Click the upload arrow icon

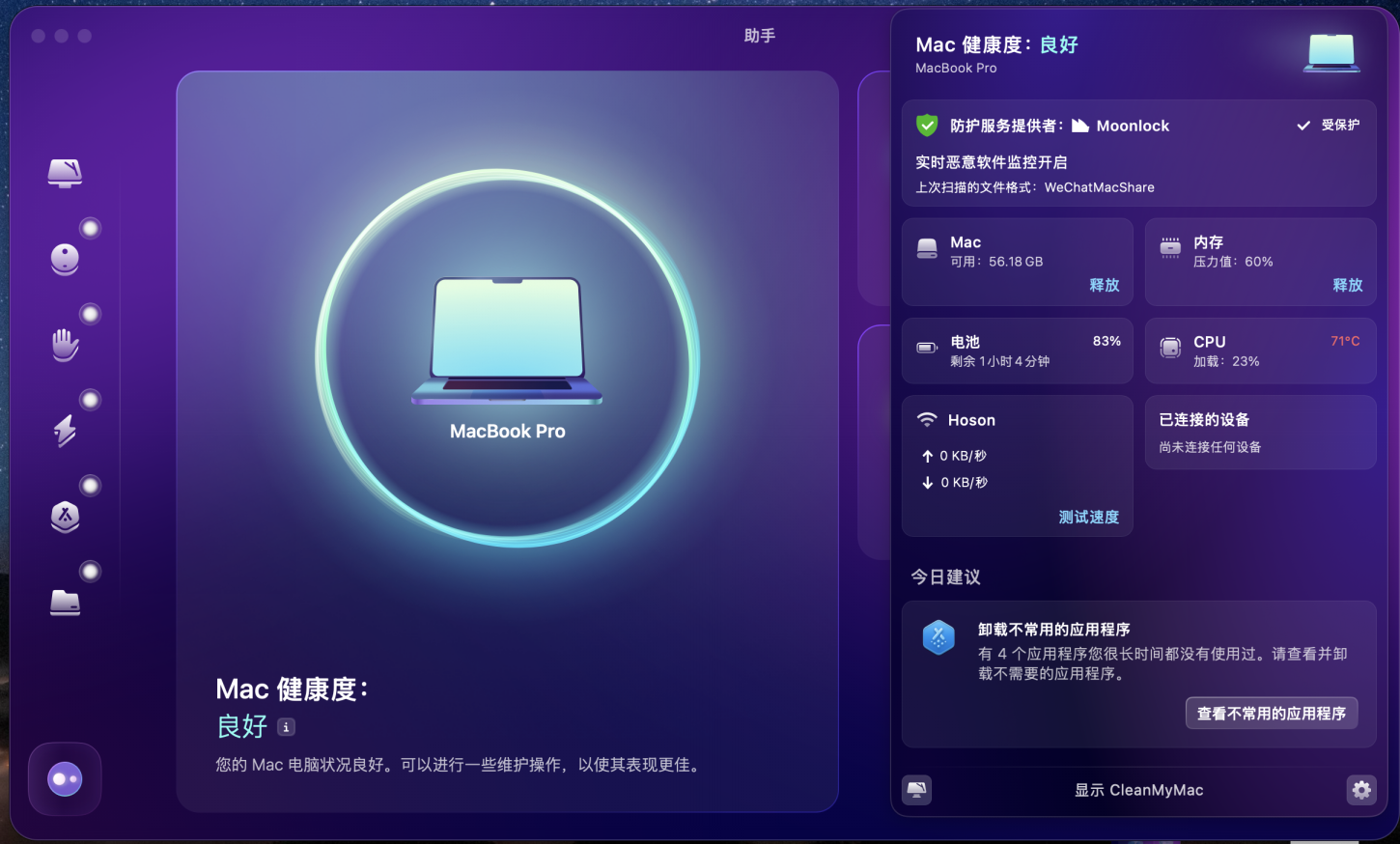click(x=928, y=456)
